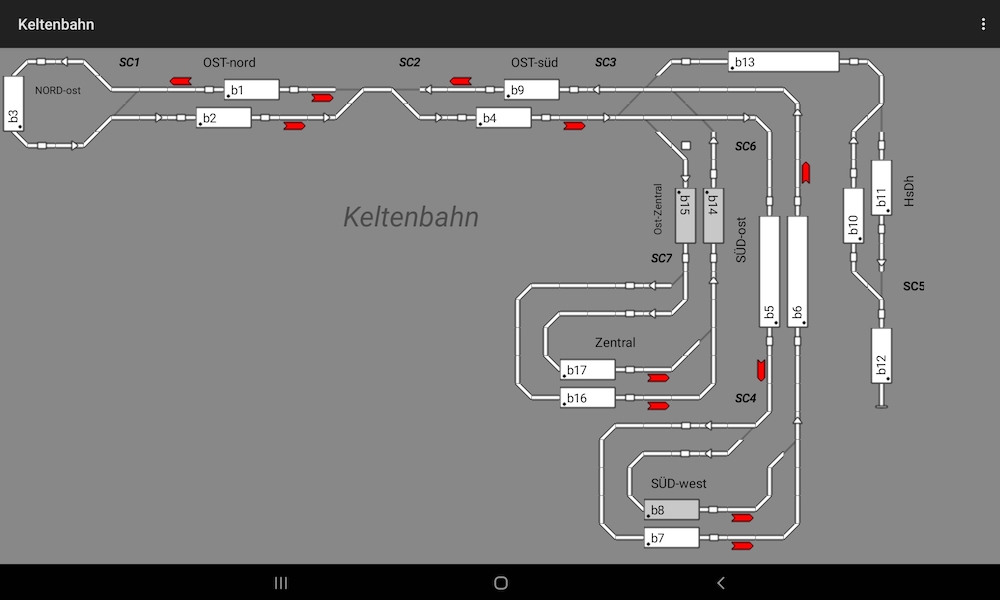Toggle the red signal left of block b1
This screenshot has height=600, width=1000.
181,80
